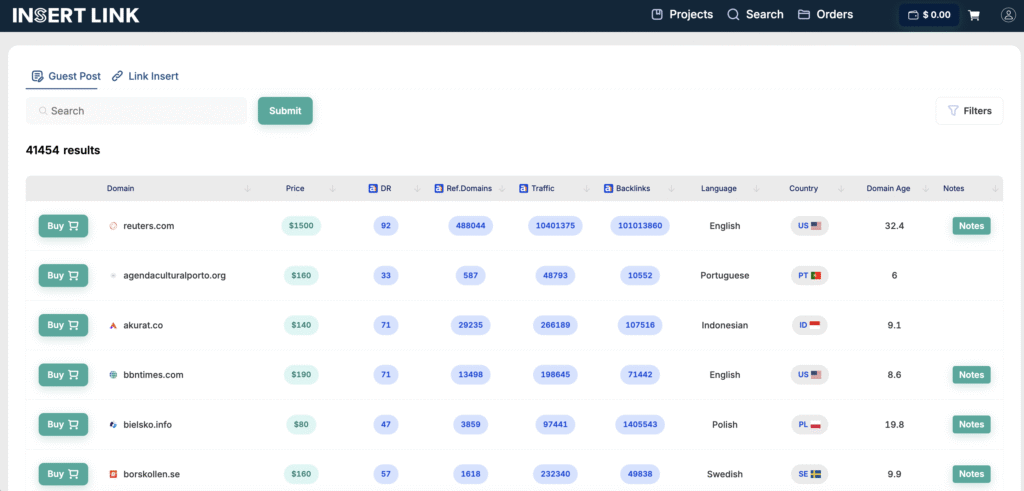Open Notes for borskollen.se
Image resolution: width=1024 pixels, height=491 pixels.
click(971, 474)
